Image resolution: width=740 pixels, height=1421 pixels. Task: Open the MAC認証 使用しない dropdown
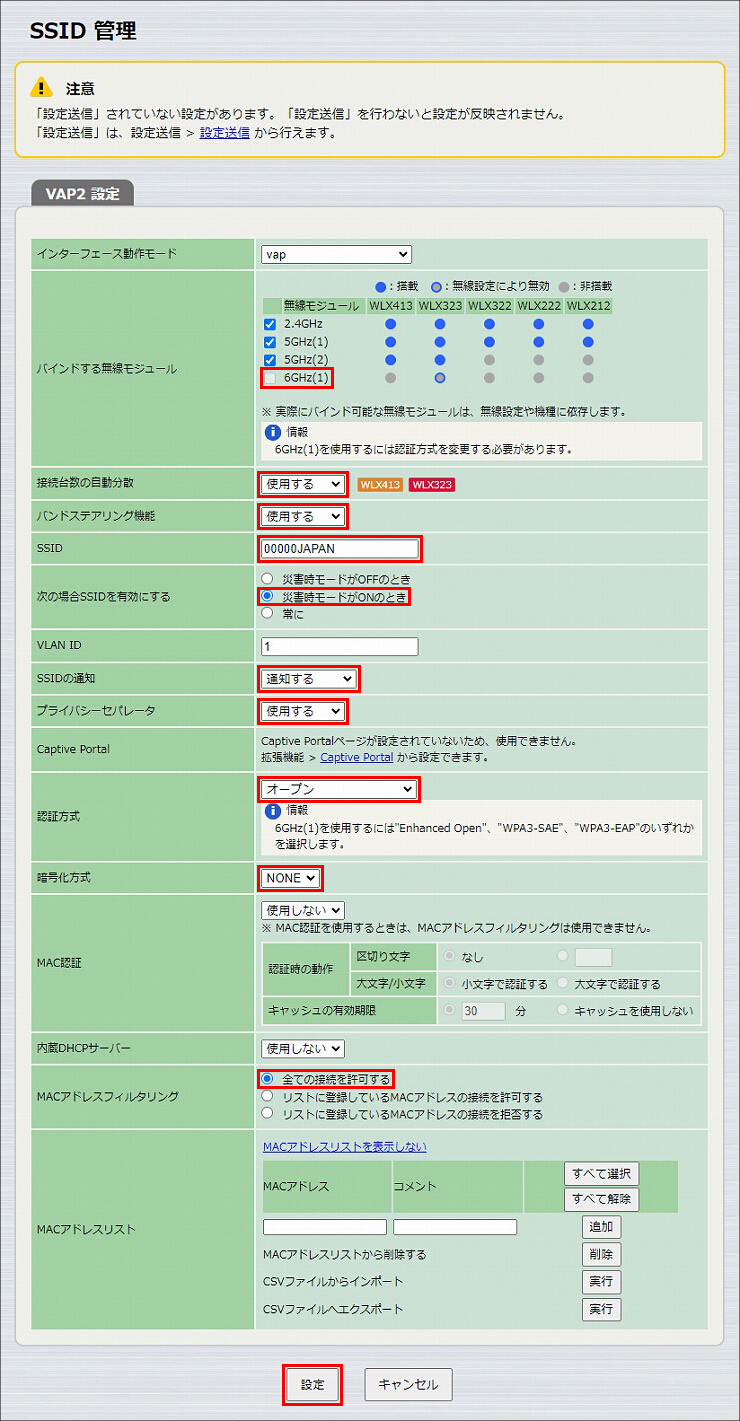pyautogui.click(x=303, y=911)
